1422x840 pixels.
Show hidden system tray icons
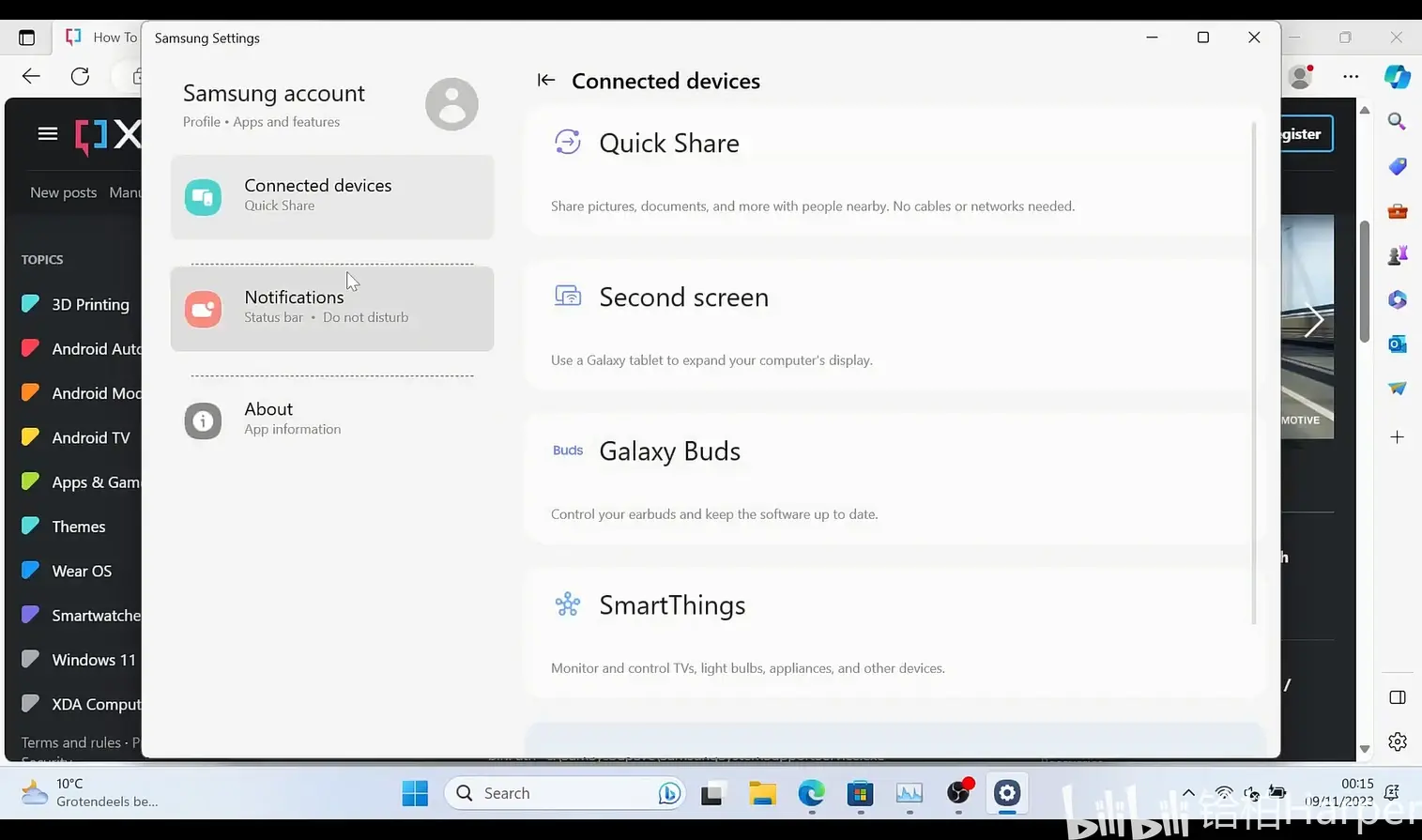1188,793
